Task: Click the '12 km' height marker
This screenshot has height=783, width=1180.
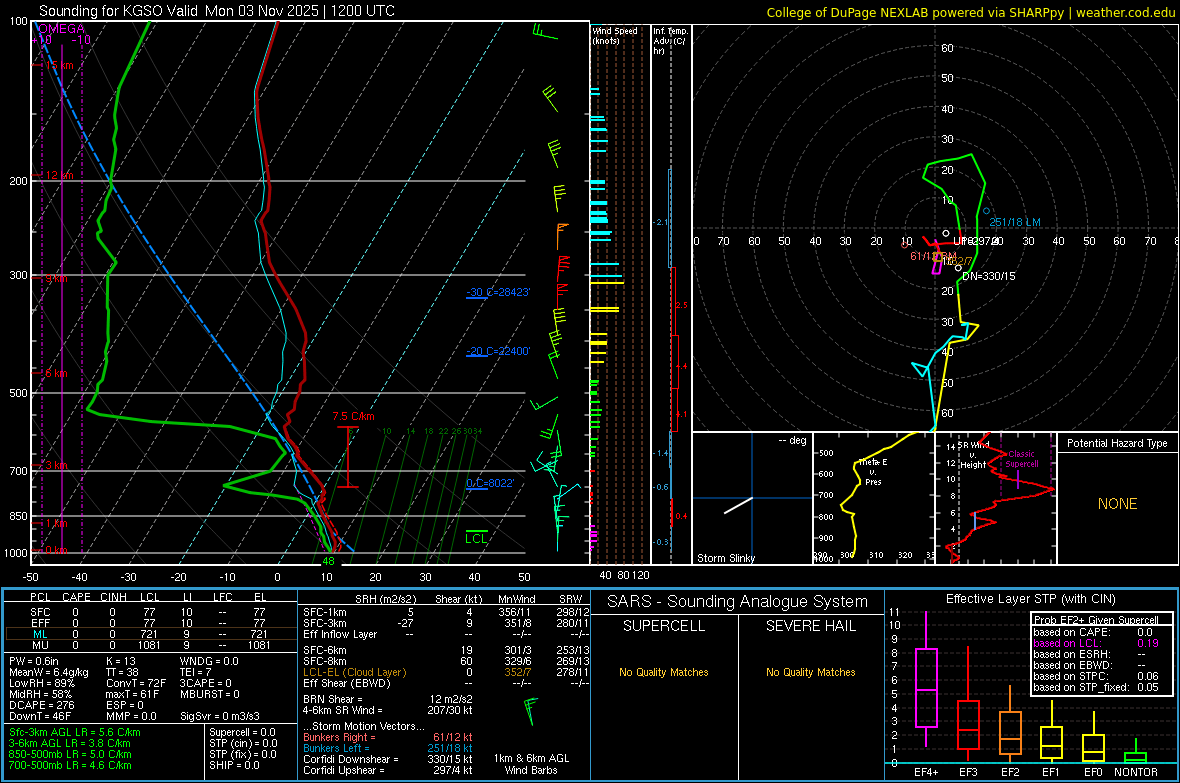Action: 59,175
